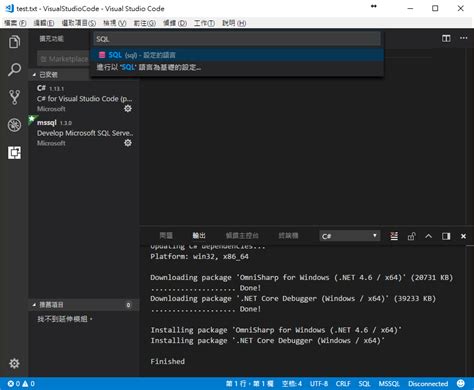Click the Microsoft publisher text under mssql
This screenshot has width=474, height=390.
coord(51,143)
